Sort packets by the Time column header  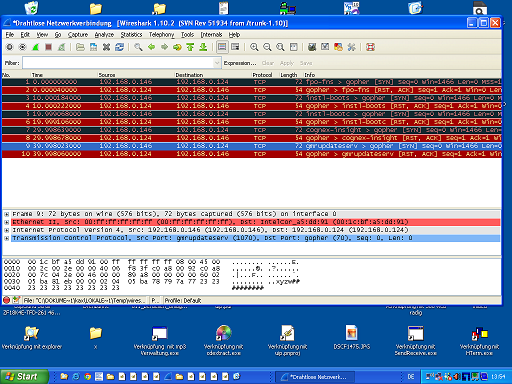click(x=63, y=75)
